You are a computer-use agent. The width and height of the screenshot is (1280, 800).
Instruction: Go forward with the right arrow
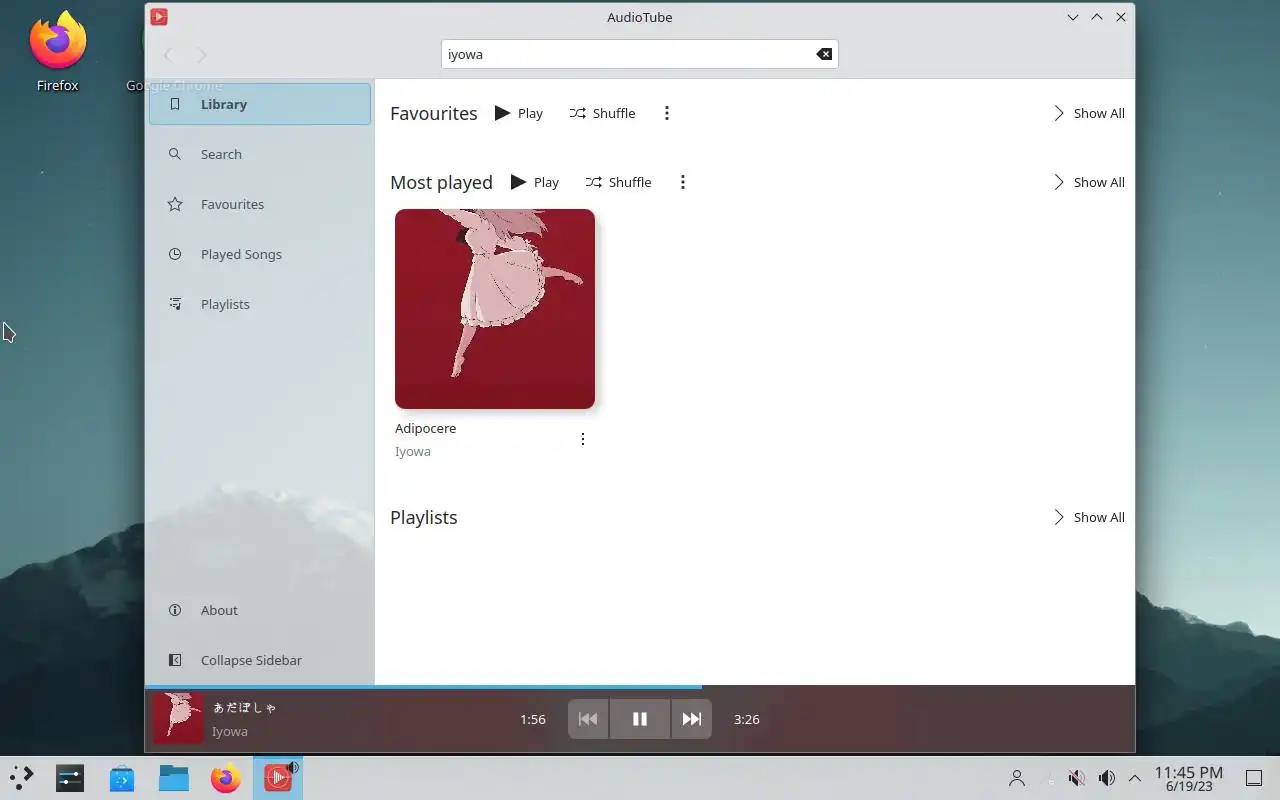tap(202, 55)
